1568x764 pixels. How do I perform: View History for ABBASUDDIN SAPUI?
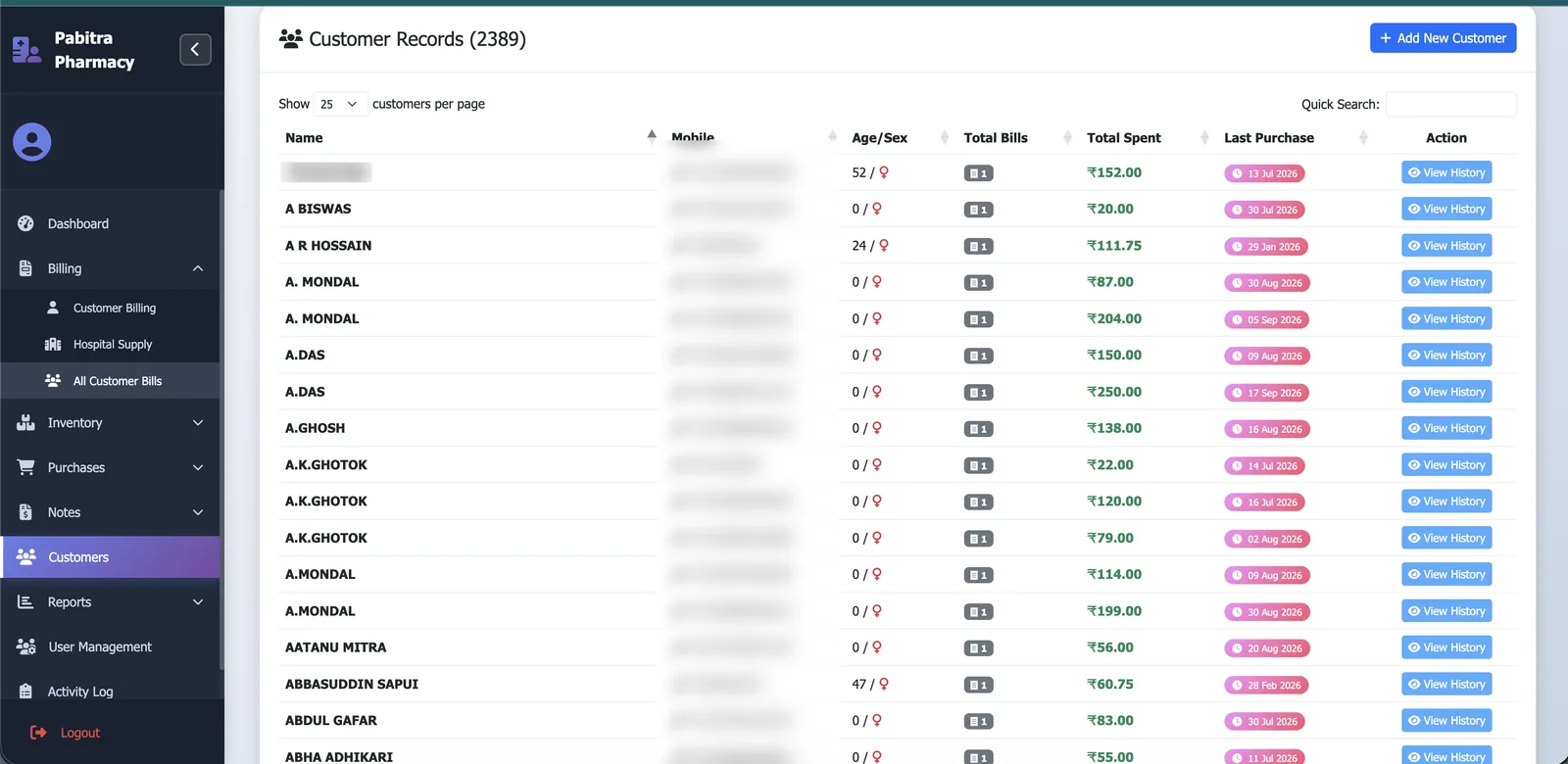[x=1446, y=684]
